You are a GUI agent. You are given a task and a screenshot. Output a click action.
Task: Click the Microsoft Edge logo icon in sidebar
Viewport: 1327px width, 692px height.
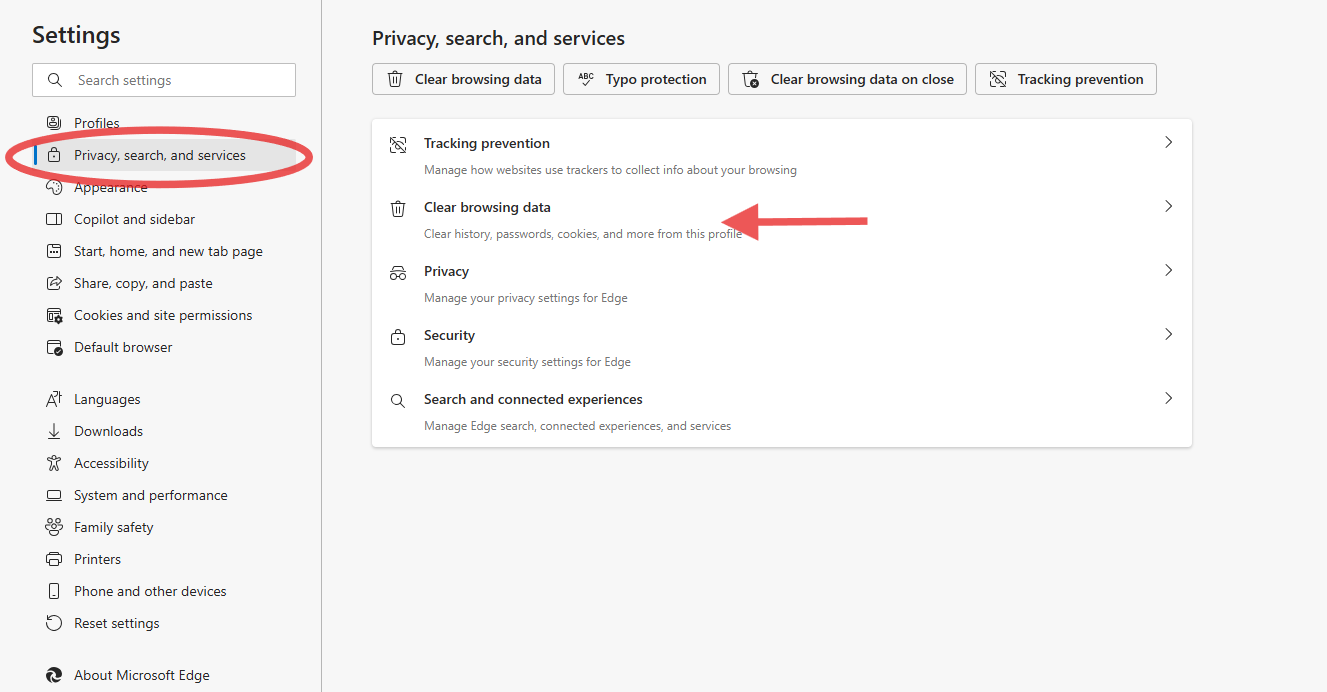pos(54,675)
